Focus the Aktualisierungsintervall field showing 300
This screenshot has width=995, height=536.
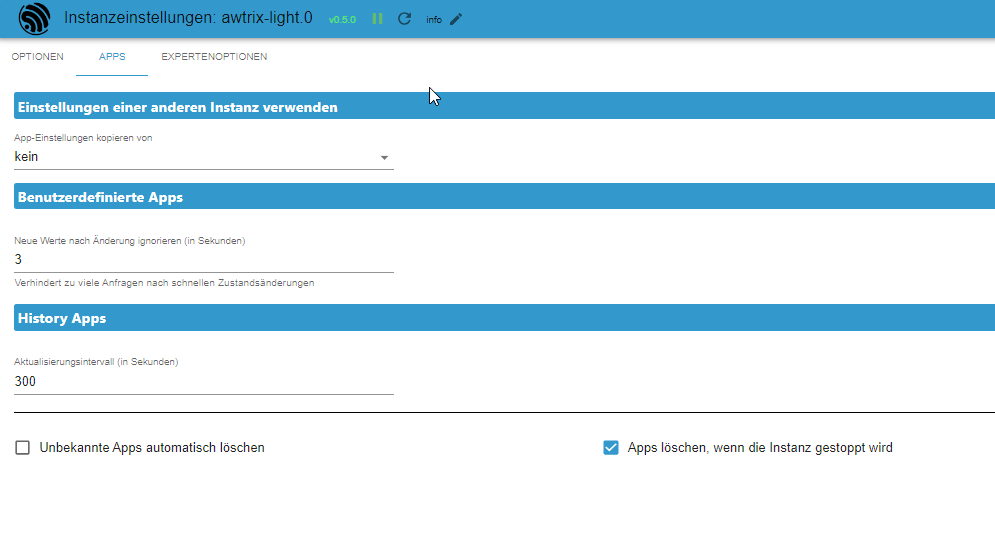[x=204, y=381]
